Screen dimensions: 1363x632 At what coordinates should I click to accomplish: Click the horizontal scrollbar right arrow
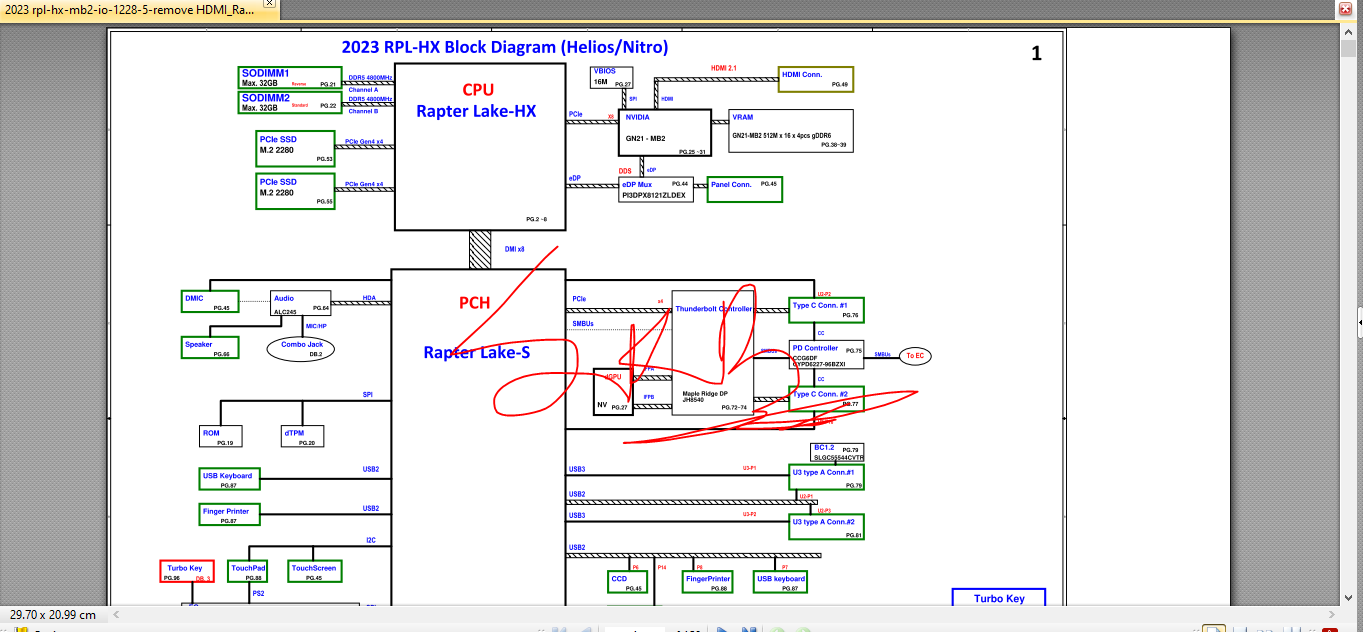1330,613
